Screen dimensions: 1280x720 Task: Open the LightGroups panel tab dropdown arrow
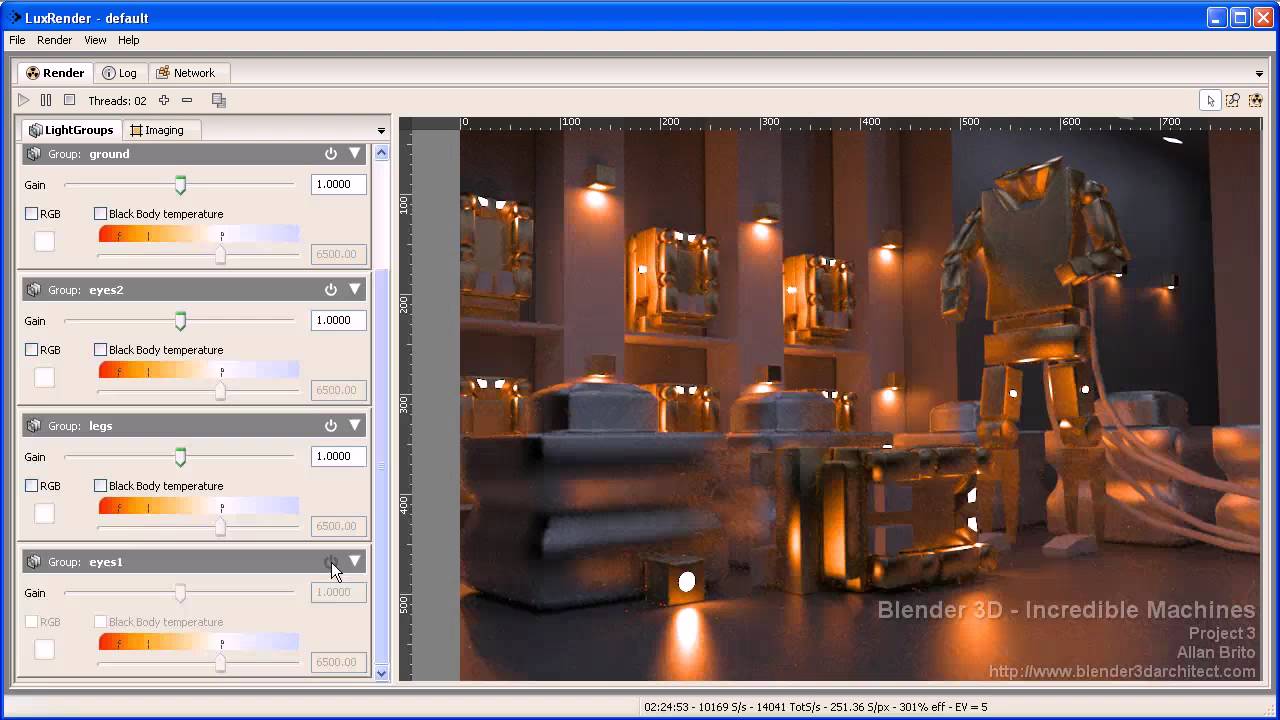click(x=381, y=131)
